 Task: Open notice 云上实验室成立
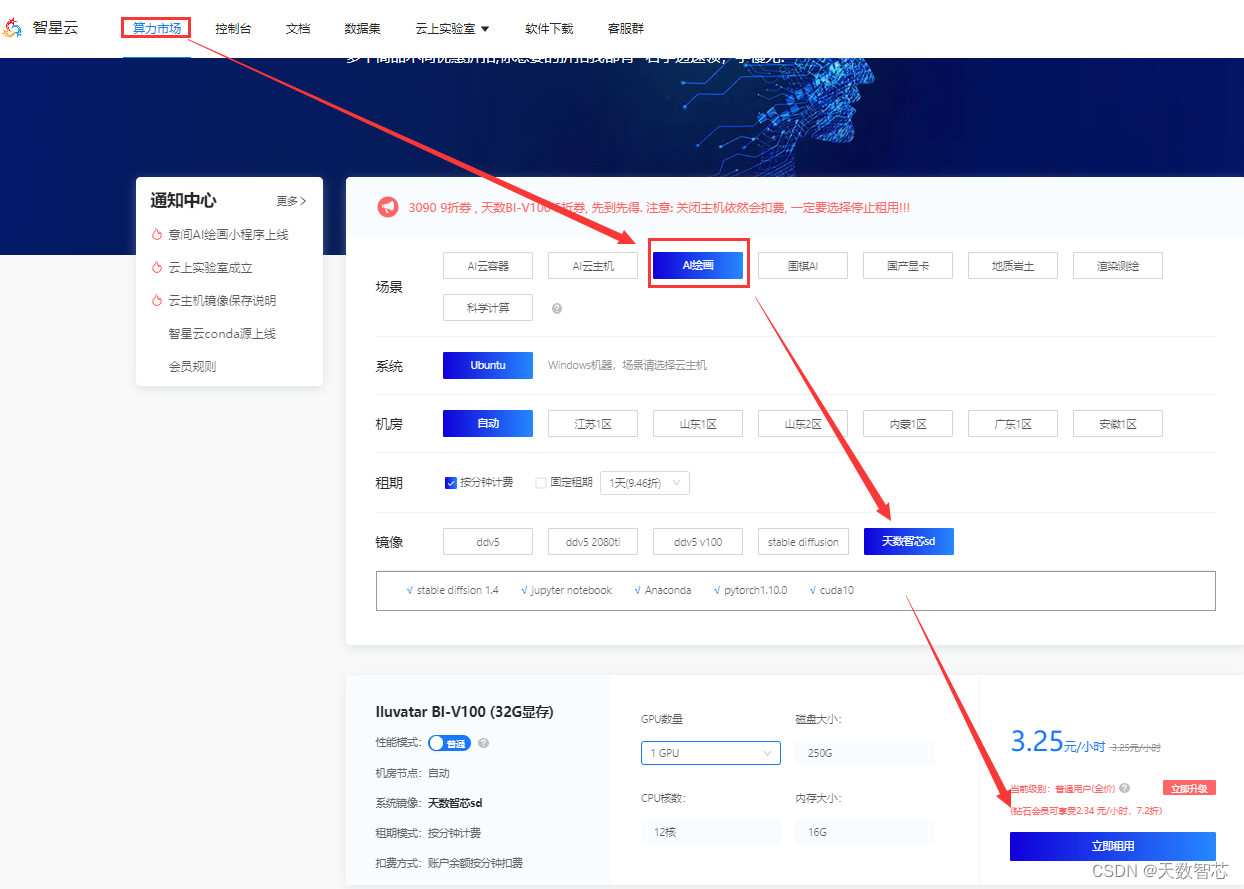coord(210,268)
